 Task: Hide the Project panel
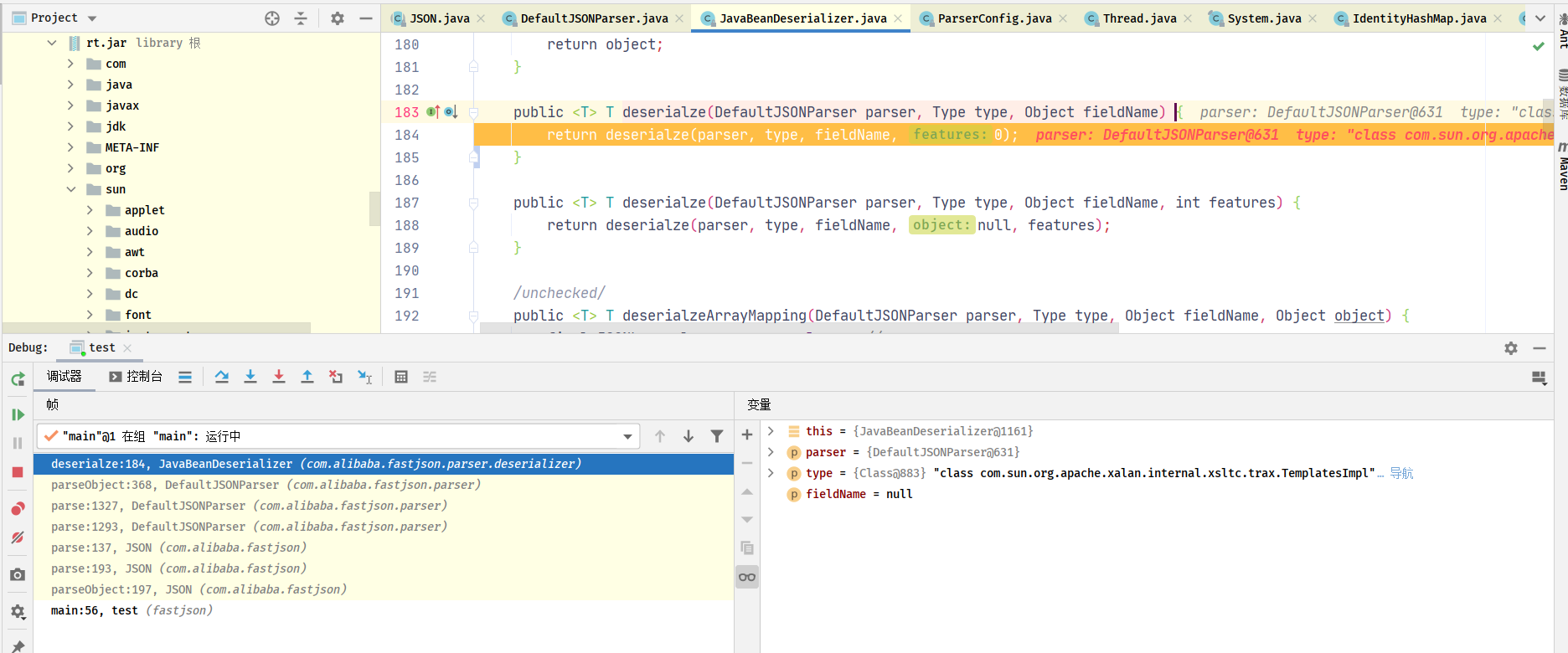click(x=365, y=18)
